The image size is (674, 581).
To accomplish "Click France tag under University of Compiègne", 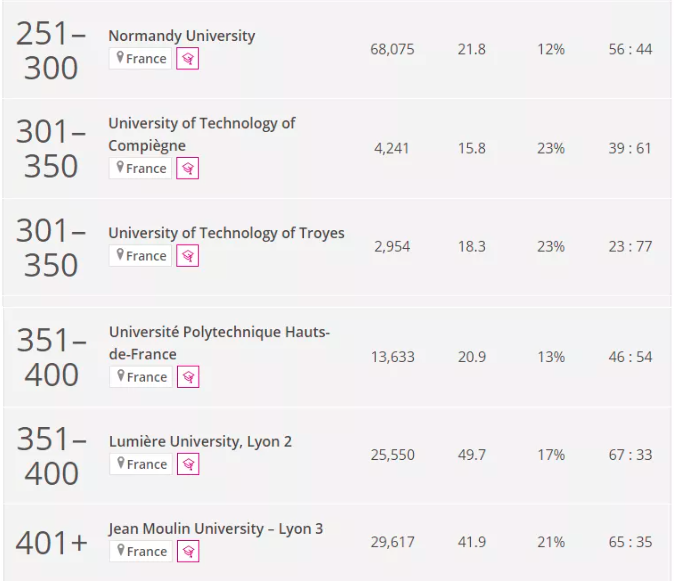I will click(x=141, y=168).
